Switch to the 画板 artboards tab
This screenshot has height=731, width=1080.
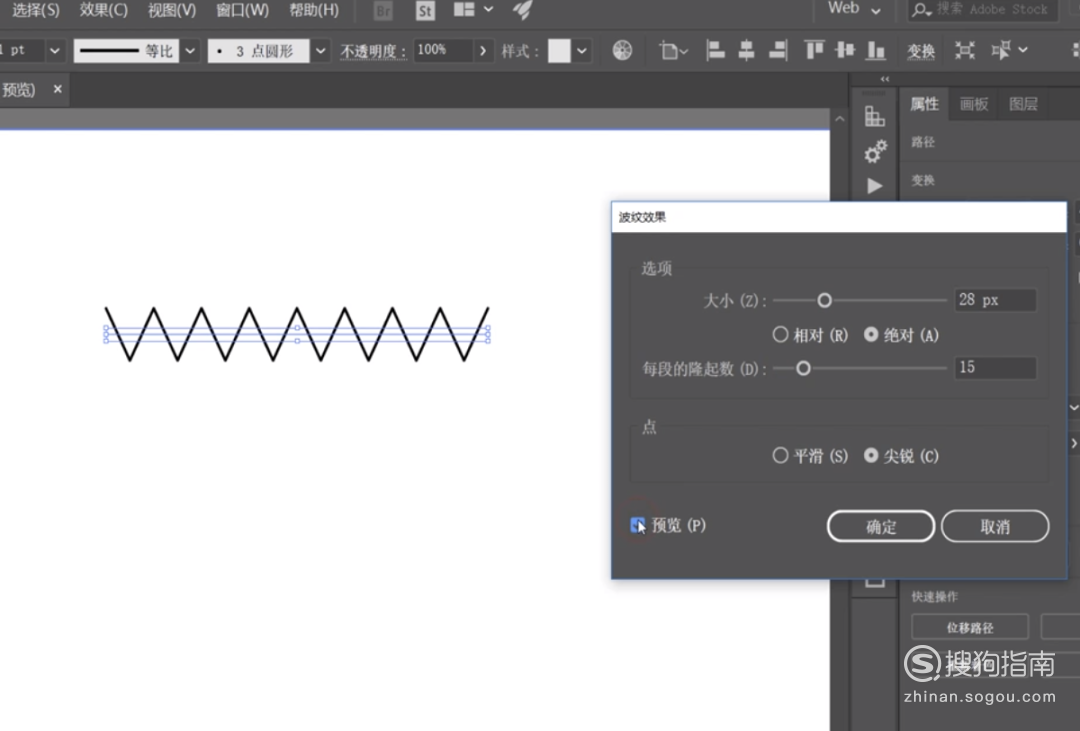(x=974, y=104)
